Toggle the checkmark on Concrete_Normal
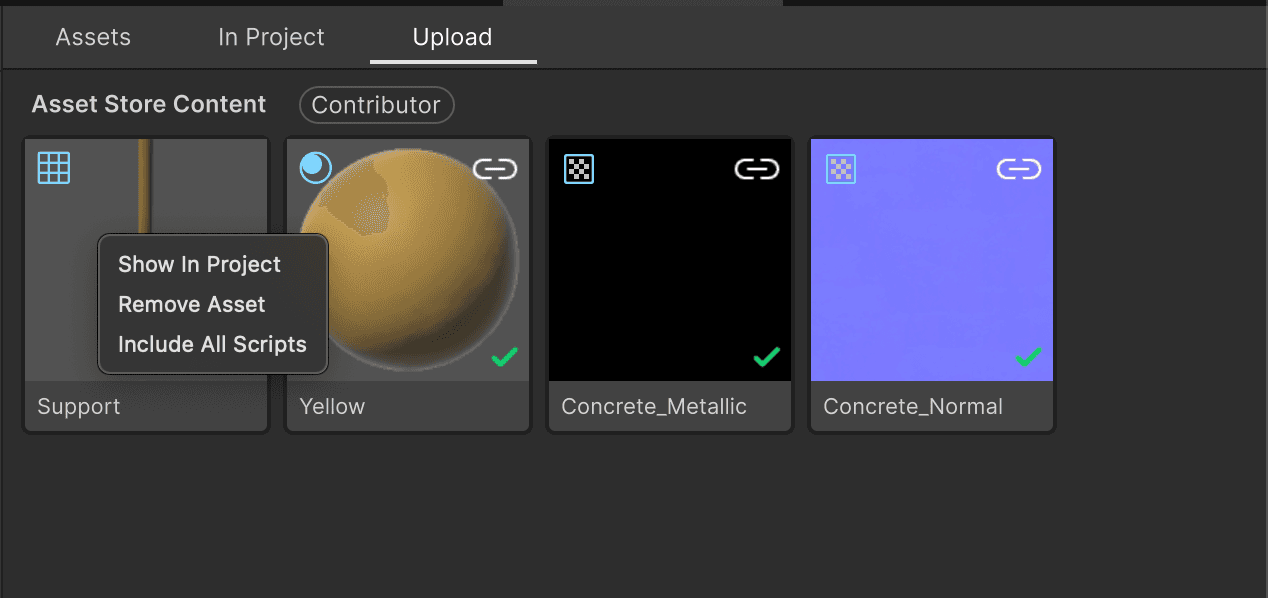 tap(1029, 357)
